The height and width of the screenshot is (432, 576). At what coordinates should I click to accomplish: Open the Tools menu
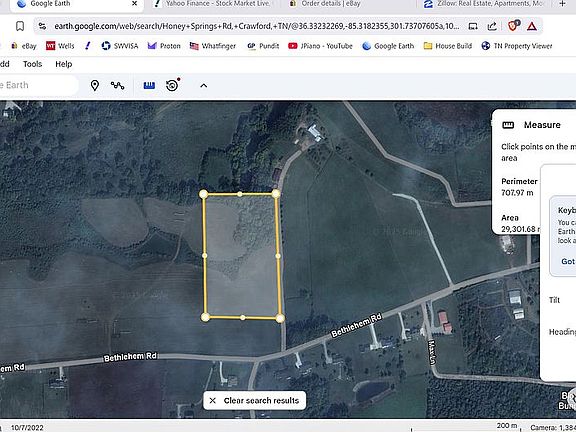[x=33, y=64]
